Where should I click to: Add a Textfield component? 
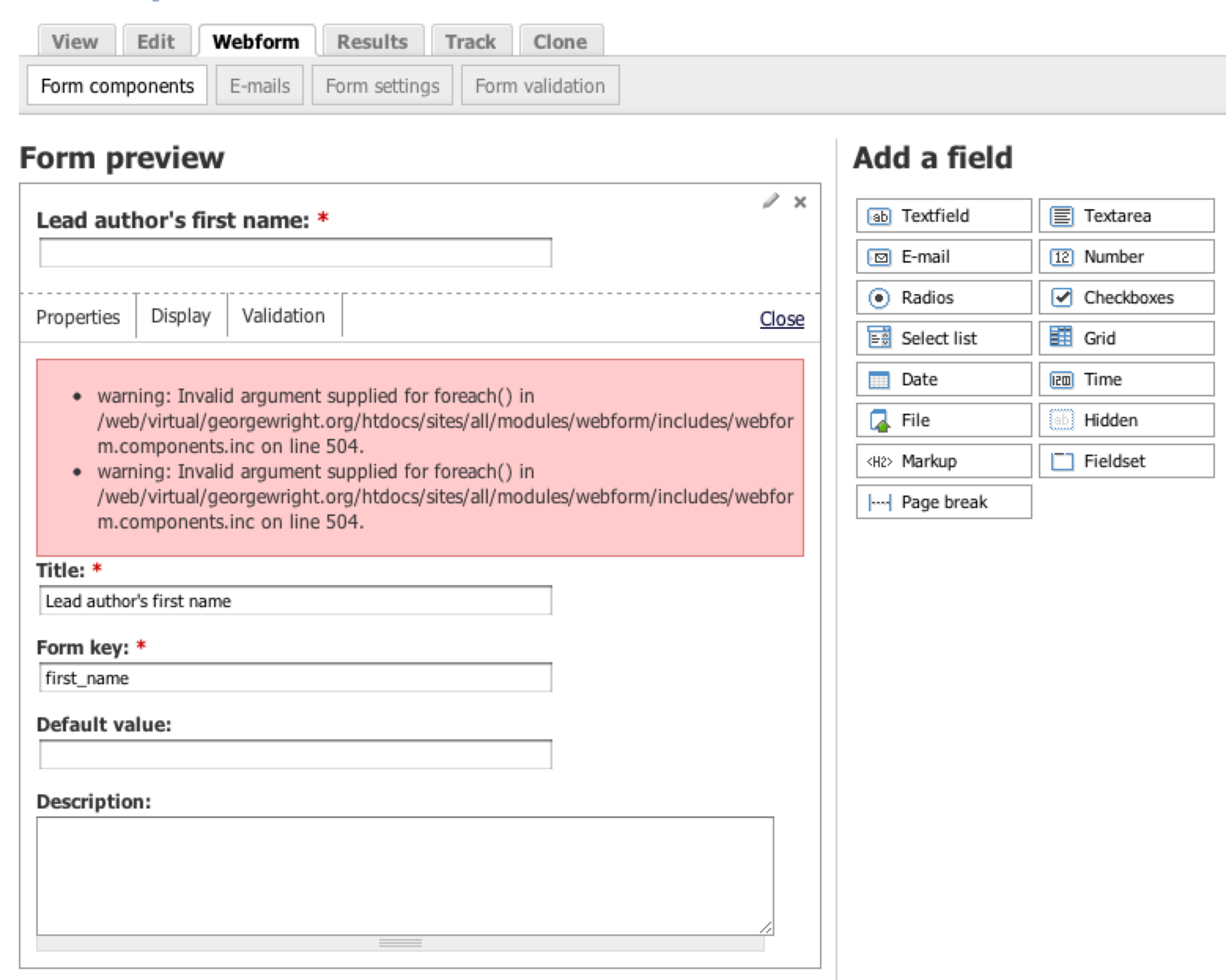coord(944,216)
